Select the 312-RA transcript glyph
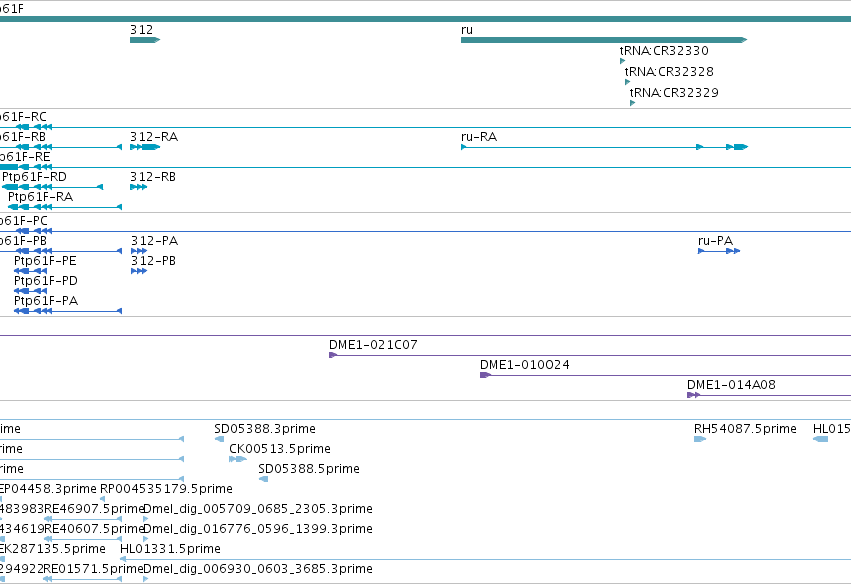The width and height of the screenshot is (851, 584). [x=145, y=147]
